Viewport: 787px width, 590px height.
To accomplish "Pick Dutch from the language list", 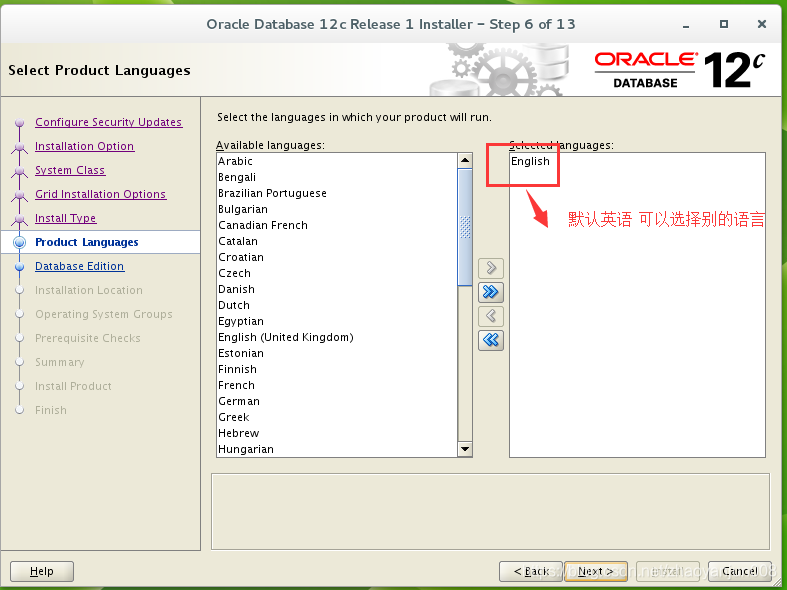I will point(337,306).
